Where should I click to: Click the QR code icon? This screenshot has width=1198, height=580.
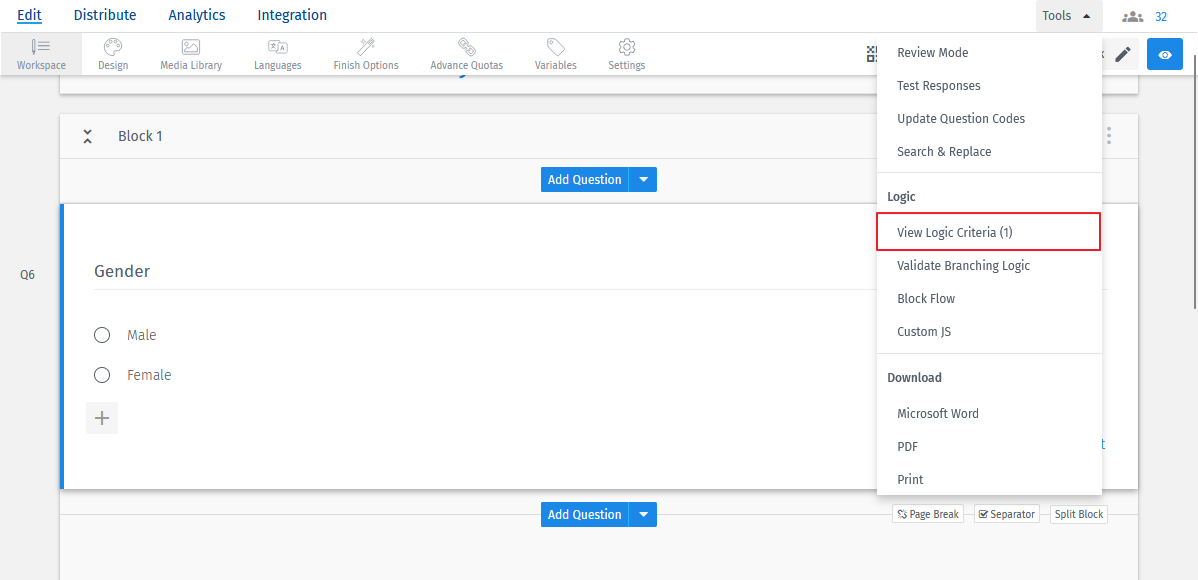(x=872, y=53)
